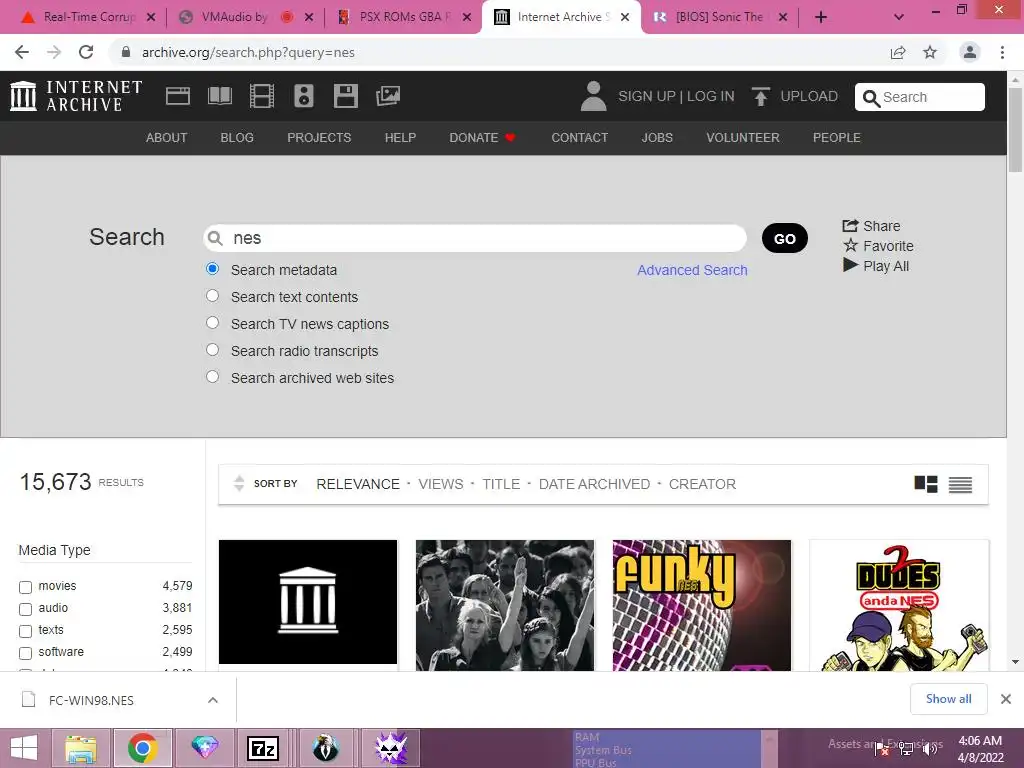The image size is (1024, 768).
Task: Select Search radio transcripts option
Action: click(212, 349)
